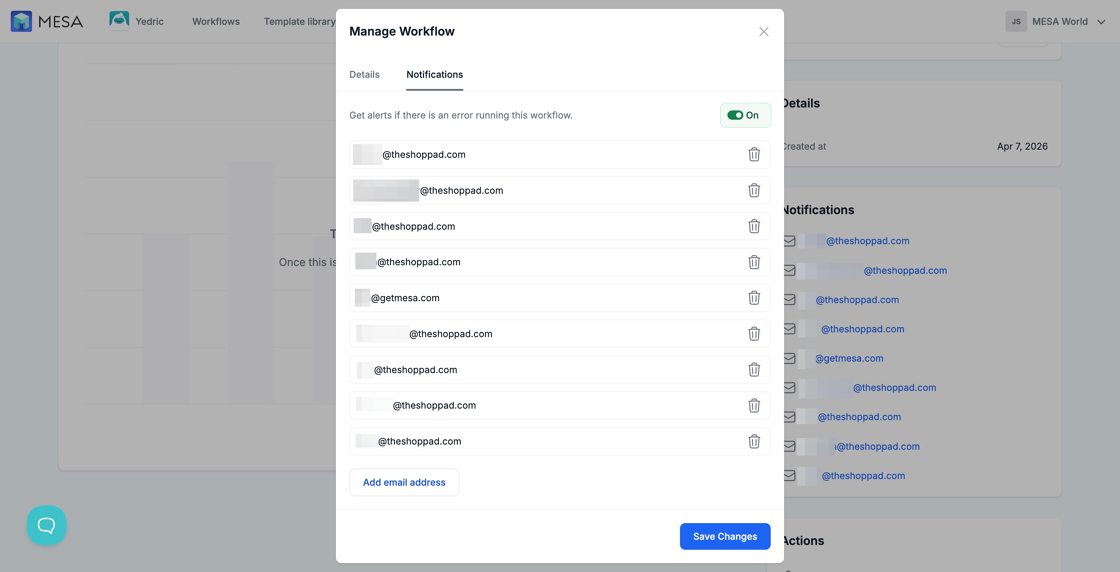Toggle error alerts On switch
Viewport: 1120px width, 572px height.
(x=744, y=115)
